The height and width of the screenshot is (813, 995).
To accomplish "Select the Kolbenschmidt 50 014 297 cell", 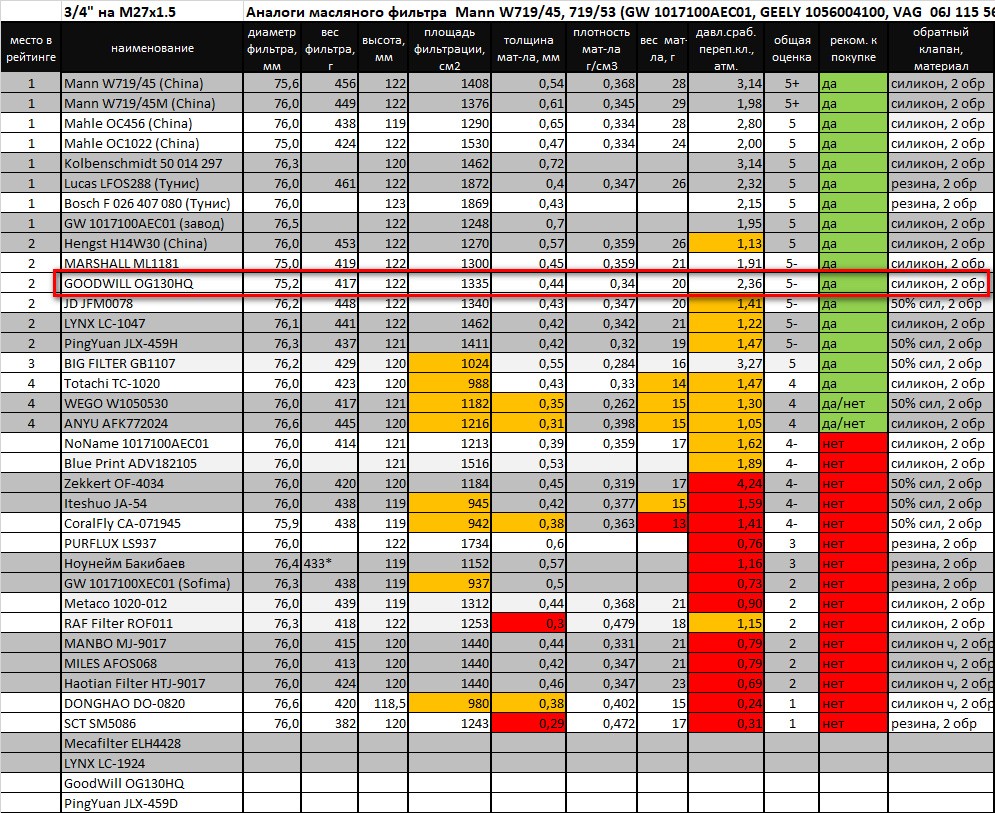I will tap(152, 163).
